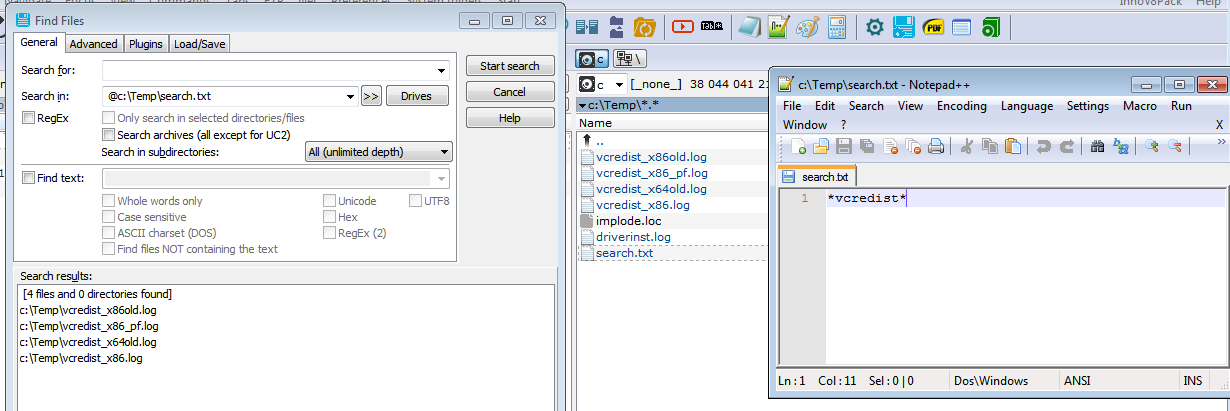Open Encoding menu in Notepad++

coord(962,106)
